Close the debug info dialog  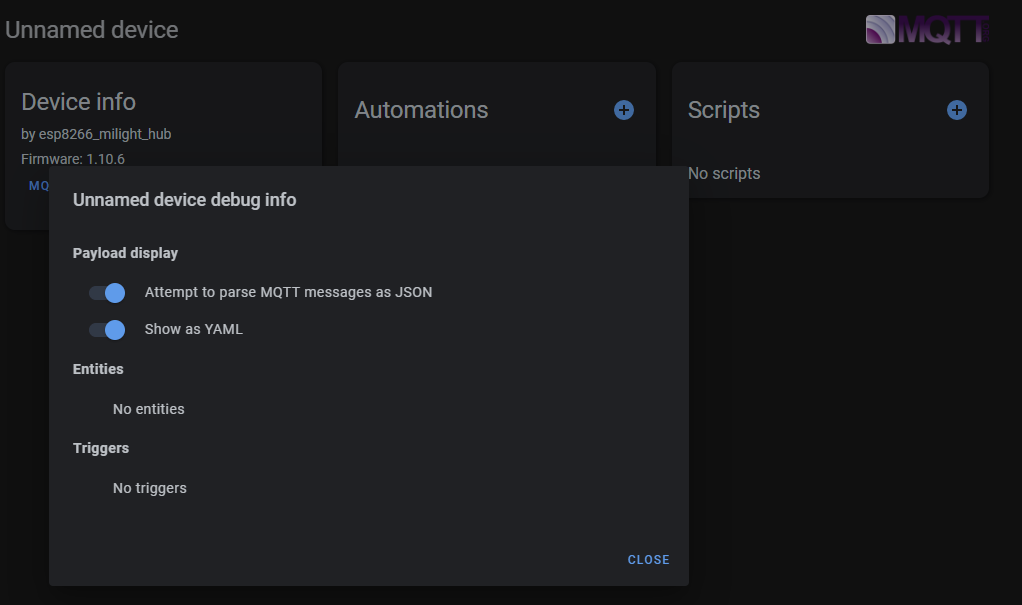pyautogui.click(x=648, y=560)
